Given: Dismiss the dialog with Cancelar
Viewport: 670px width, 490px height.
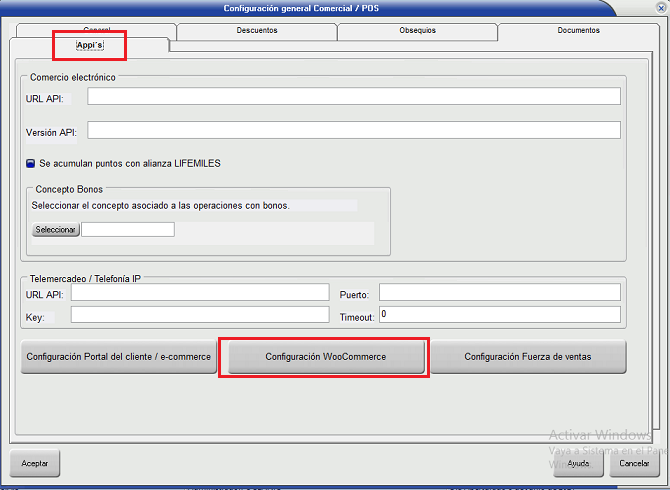Looking at the screenshot, I should [x=634, y=464].
